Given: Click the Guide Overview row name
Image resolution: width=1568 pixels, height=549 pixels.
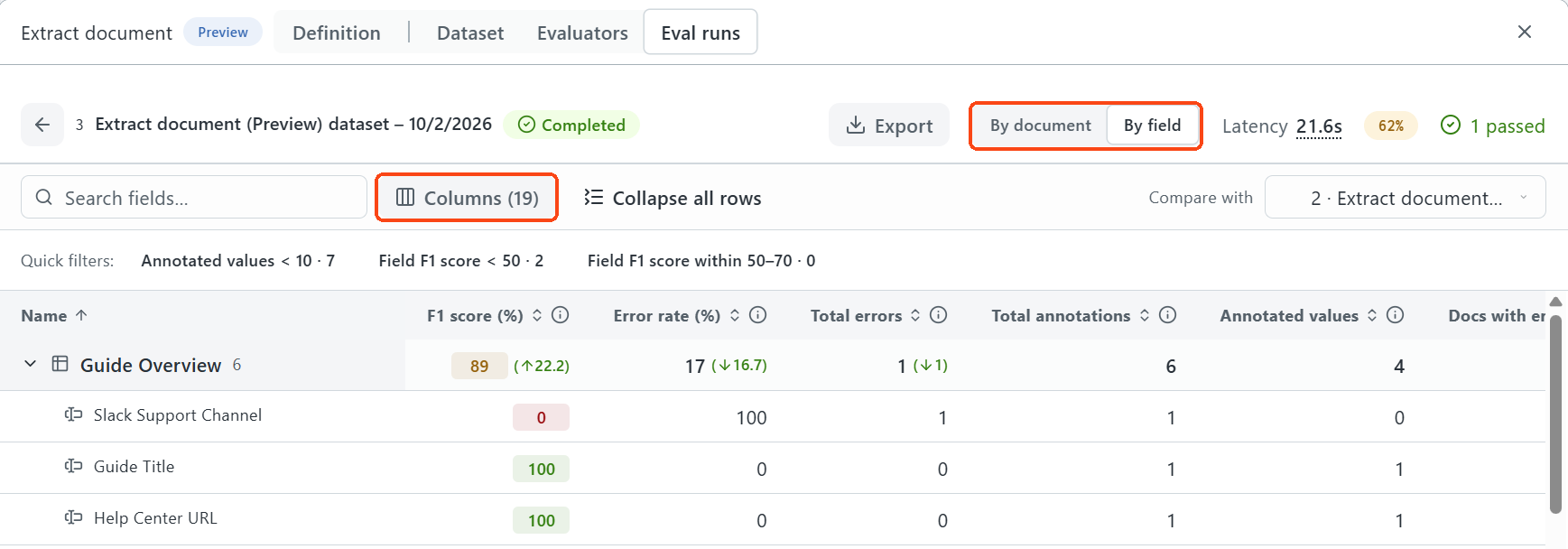Looking at the screenshot, I should coord(151,365).
